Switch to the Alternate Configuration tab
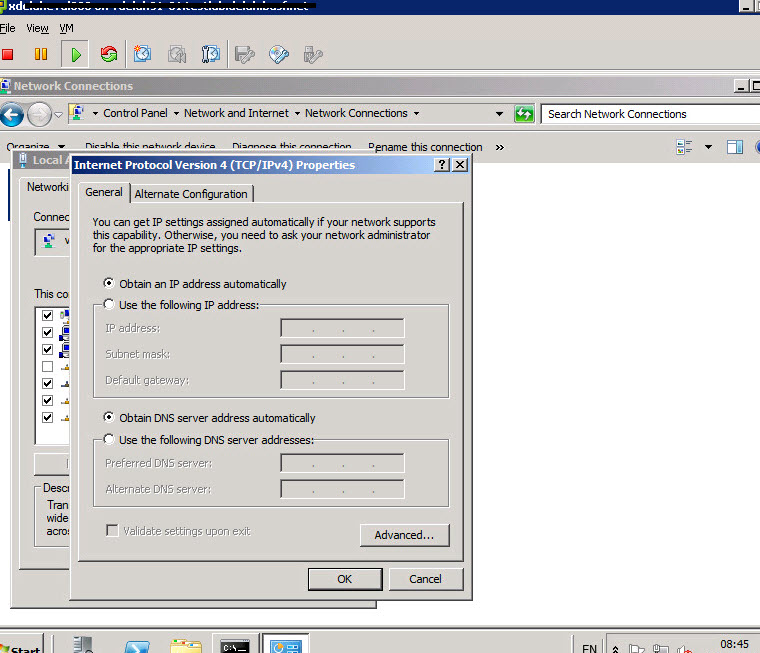This screenshot has width=760, height=653. coord(191,194)
